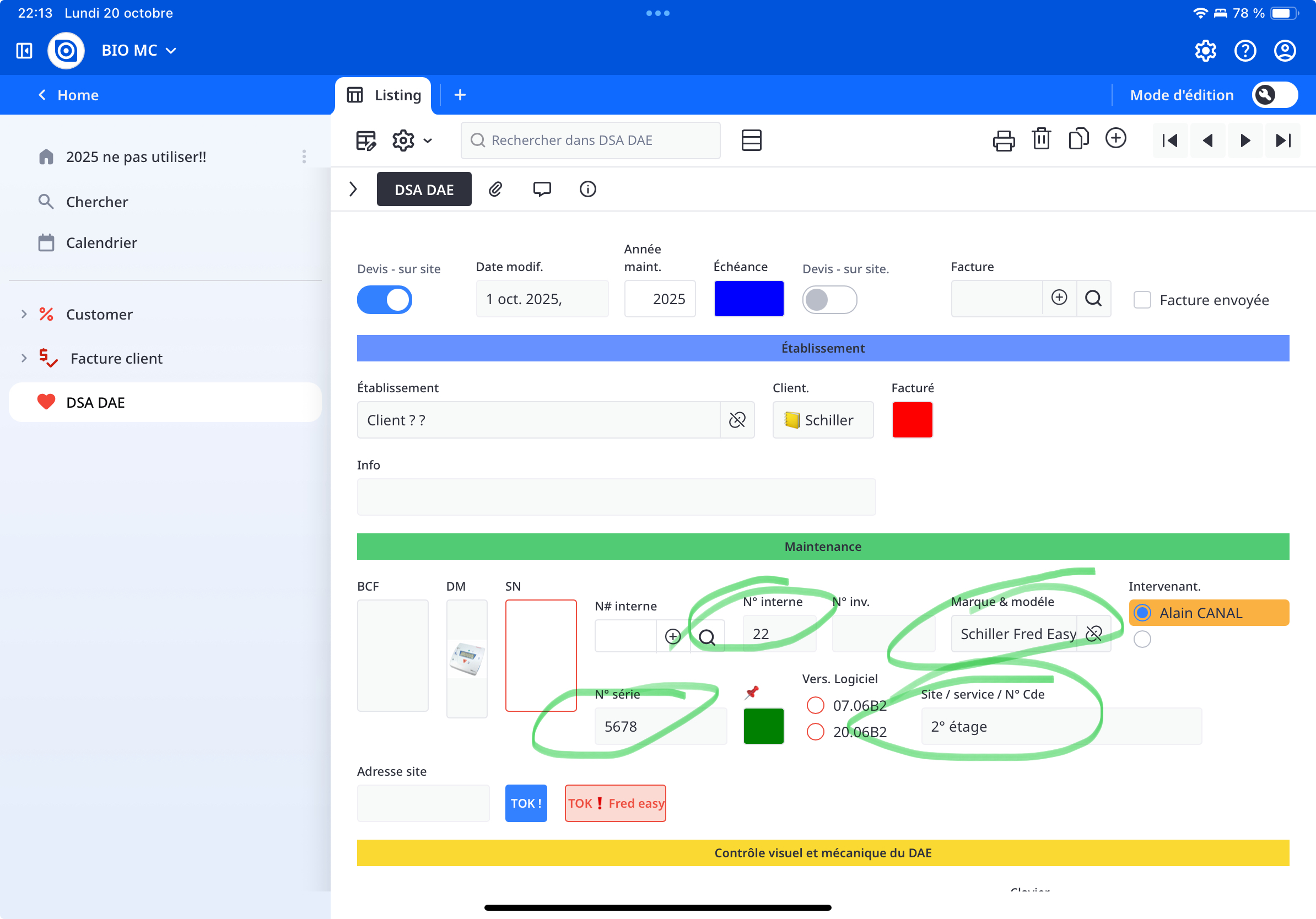Expand the Customer tree item
Screen dimensions: 1316x919
24,314
